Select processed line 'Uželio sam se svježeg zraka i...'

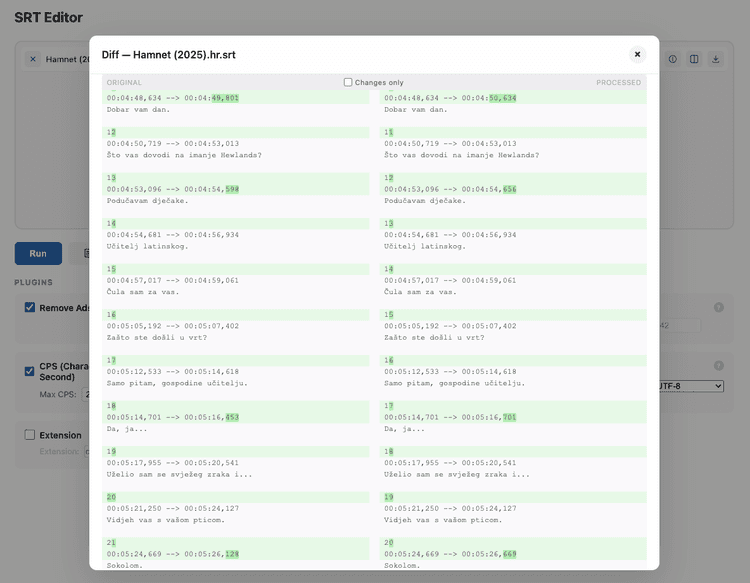[x=457, y=474]
